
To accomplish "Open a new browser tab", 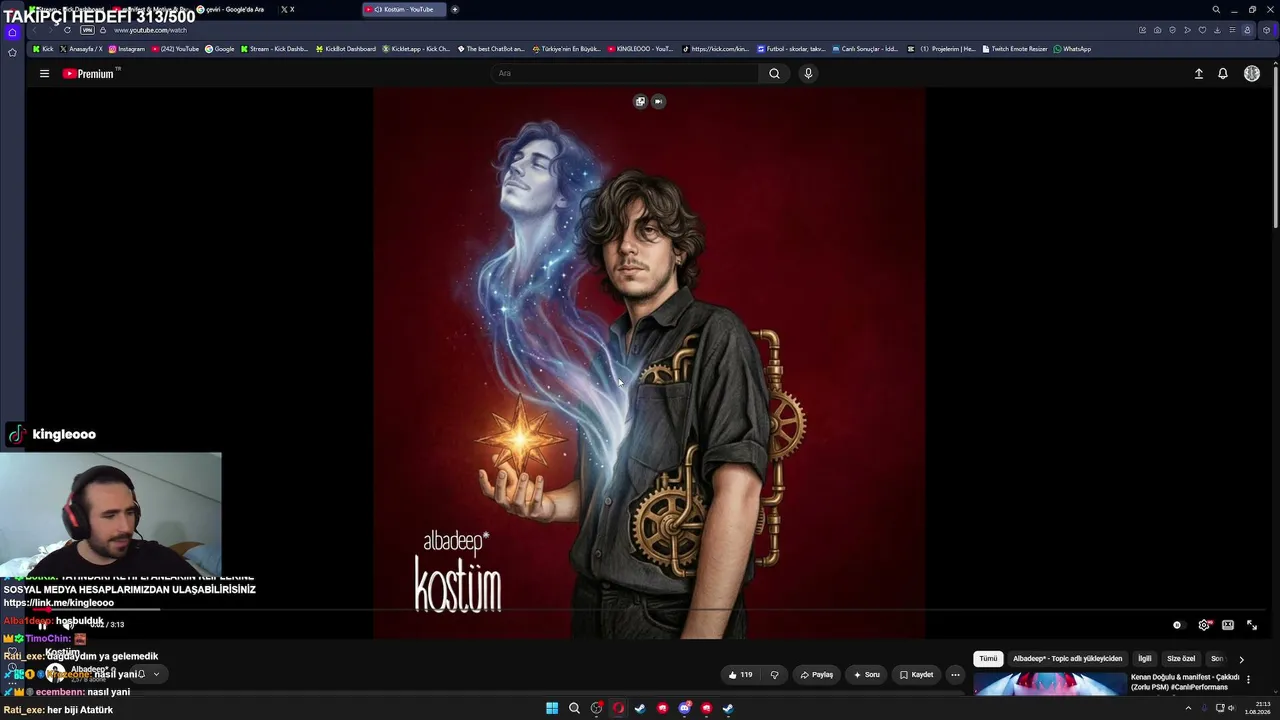I will click(455, 9).
